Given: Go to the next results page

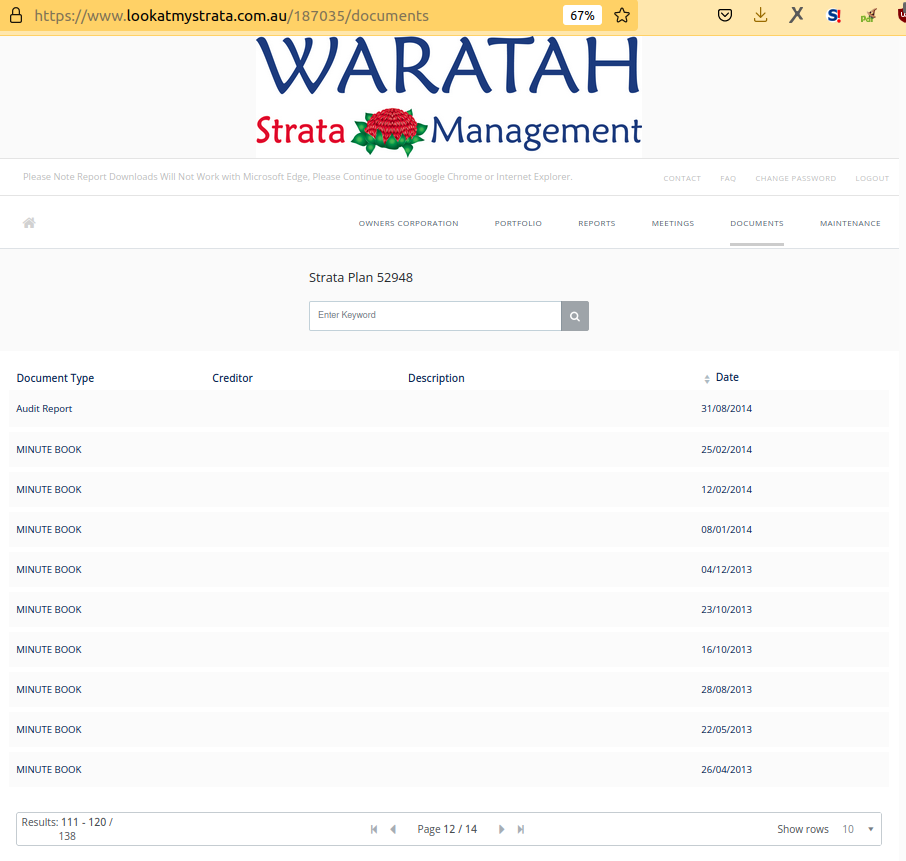Looking at the screenshot, I should pyautogui.click(x=502, y=829).
